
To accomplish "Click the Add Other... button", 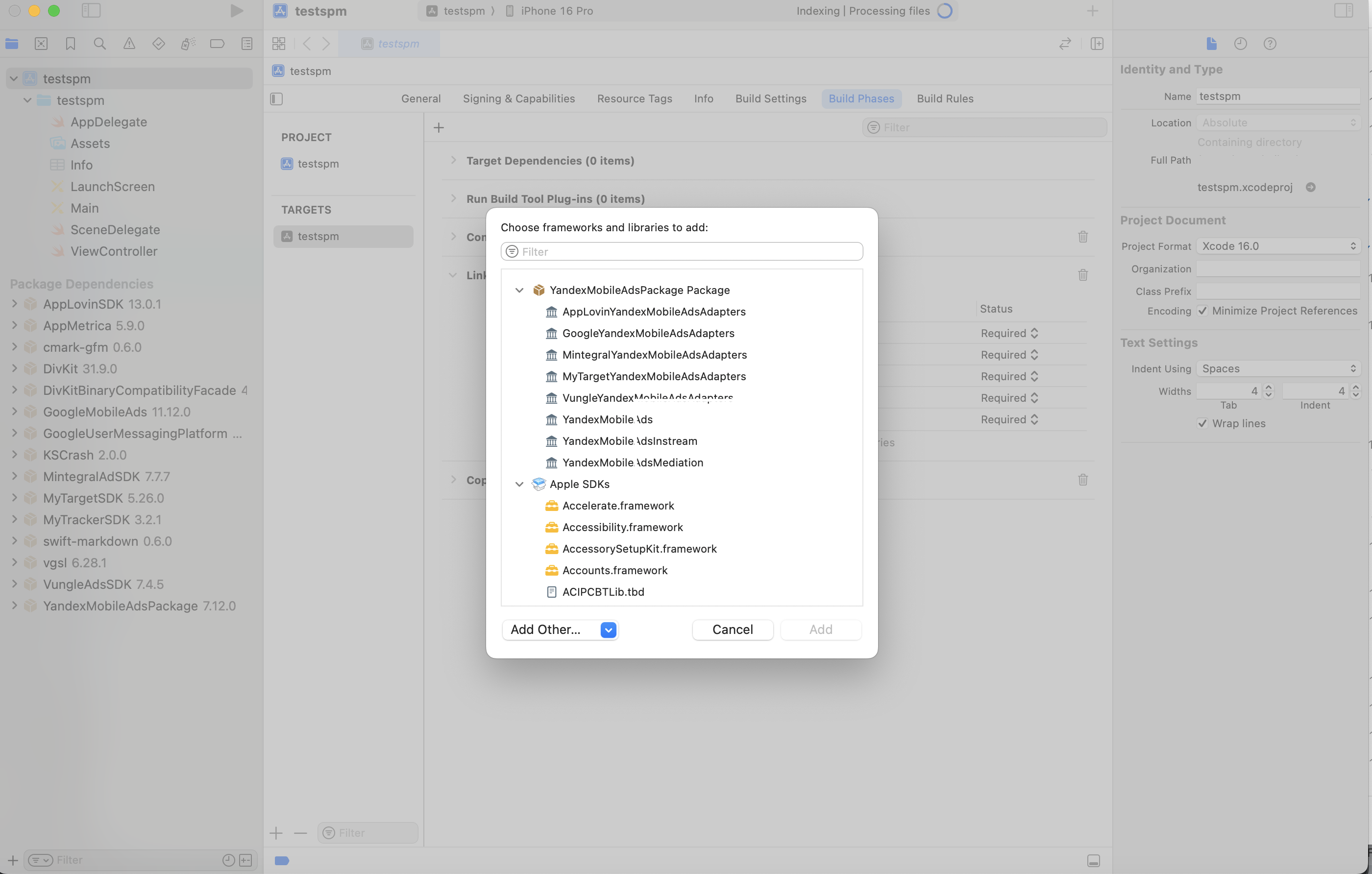I will tap(545, 630).
